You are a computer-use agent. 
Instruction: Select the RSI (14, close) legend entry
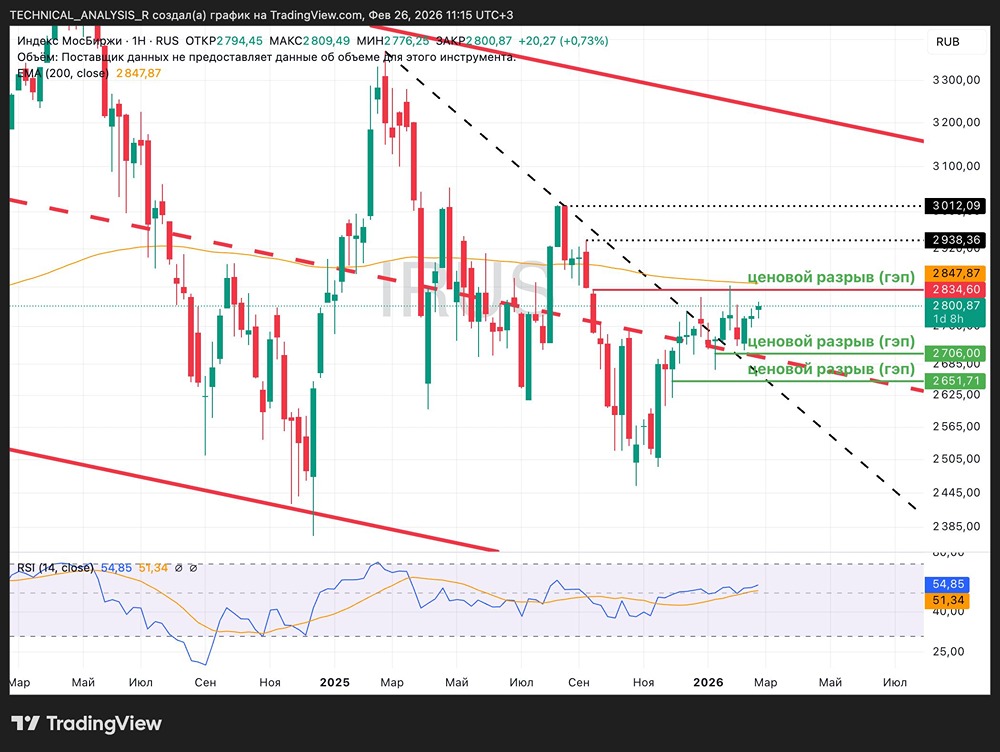coord(55,565)
